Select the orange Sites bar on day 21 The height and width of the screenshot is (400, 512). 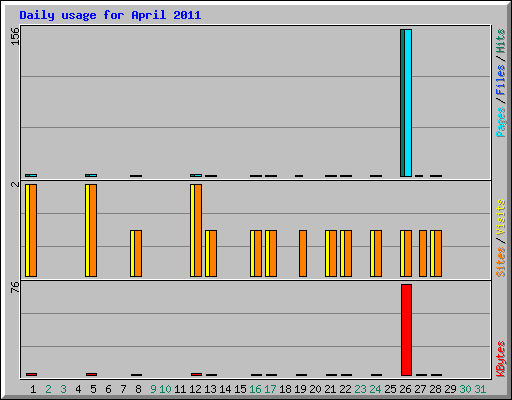point(333,253)
